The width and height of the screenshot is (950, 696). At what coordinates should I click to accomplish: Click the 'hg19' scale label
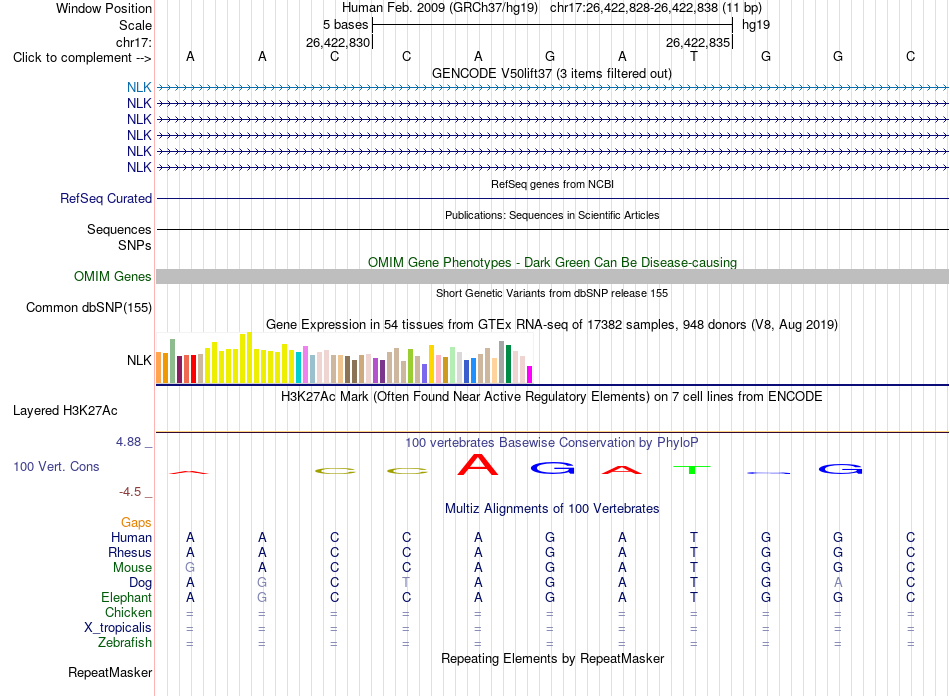(x=756, y=25)
